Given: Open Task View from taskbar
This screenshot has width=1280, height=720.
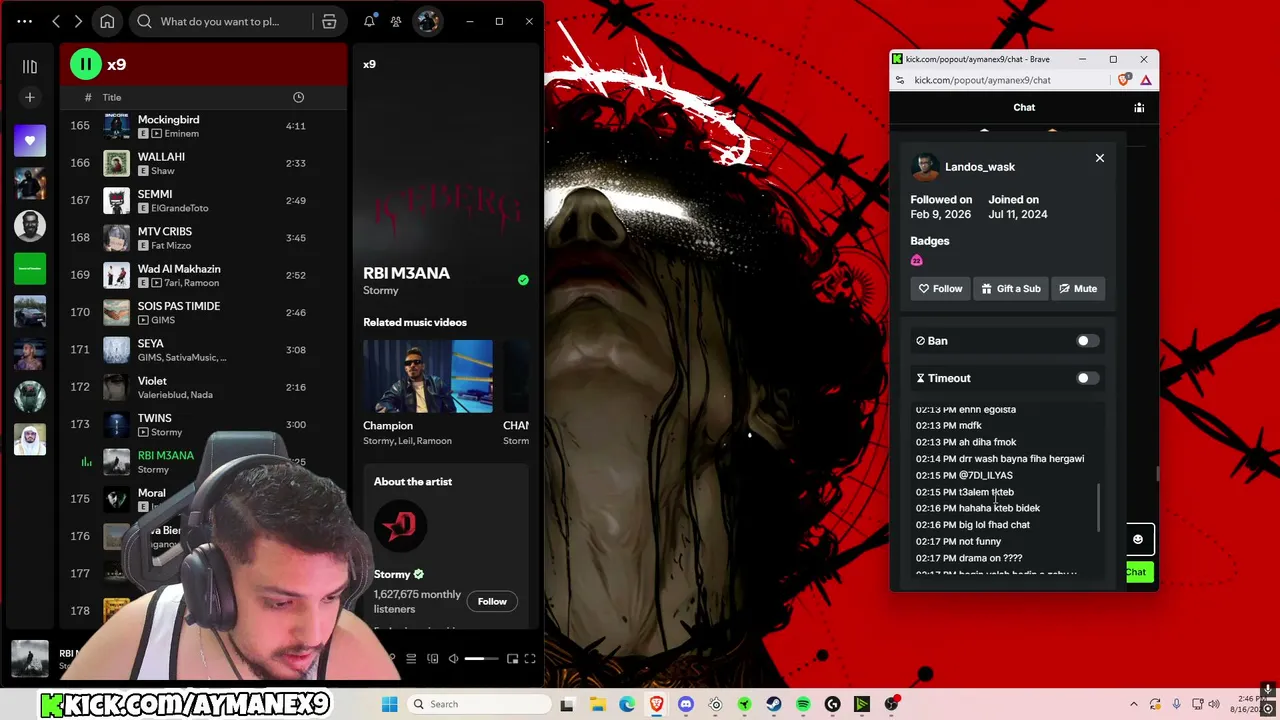Looking at the screenshot, I should point(568,704).
